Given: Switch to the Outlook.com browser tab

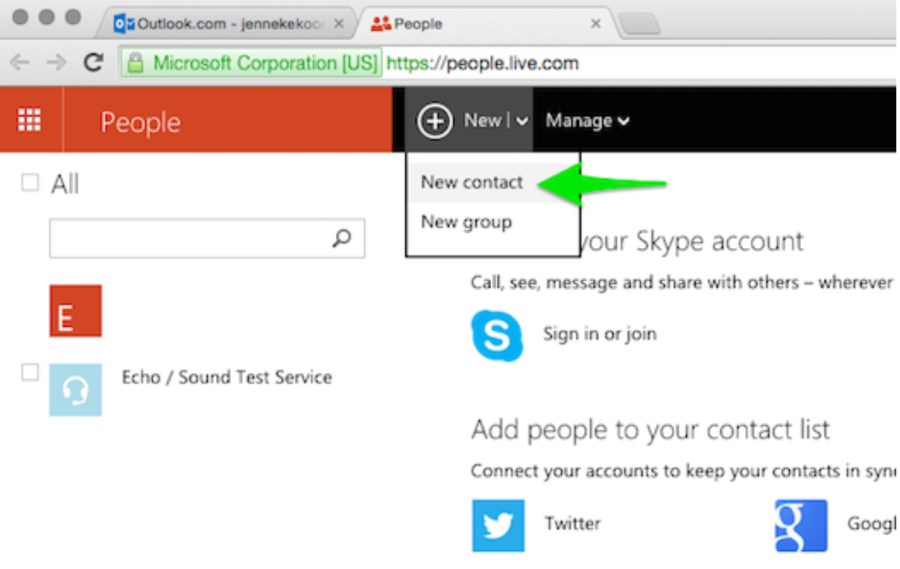Looking at the screenshot, I should click(x=227, y=24).
